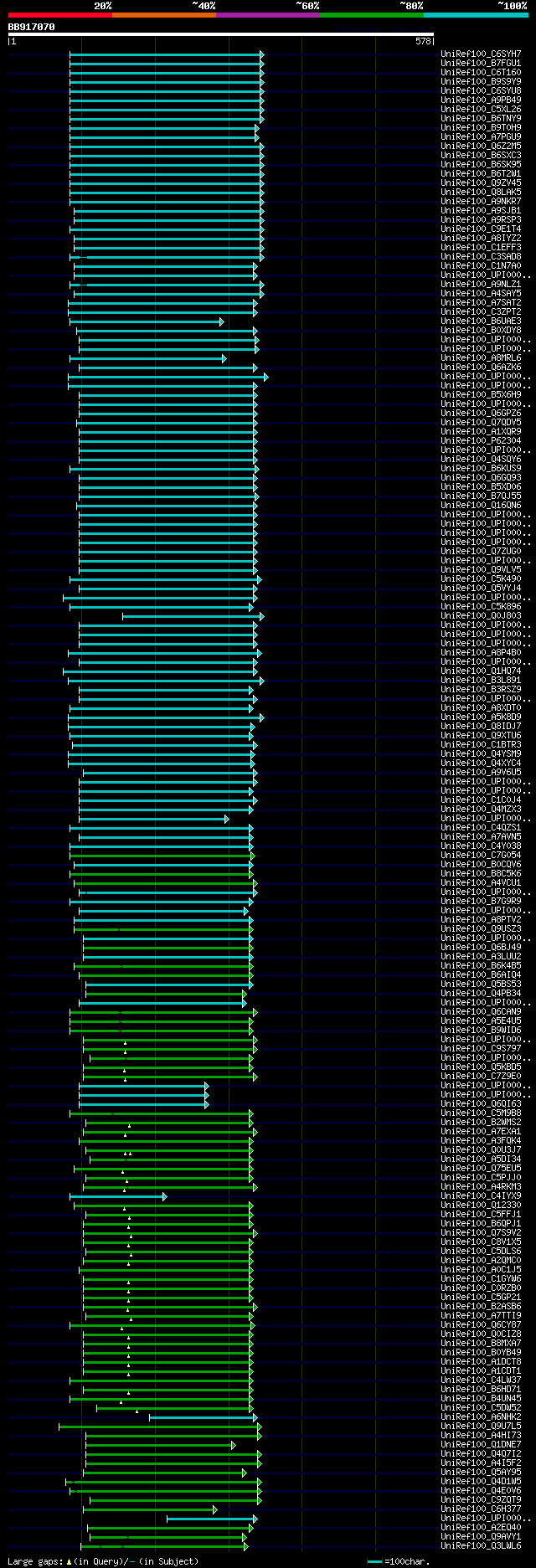Select the UniRef100_A7TTI9 label
Viewport: 536px width, 1568px height.
481,1316
